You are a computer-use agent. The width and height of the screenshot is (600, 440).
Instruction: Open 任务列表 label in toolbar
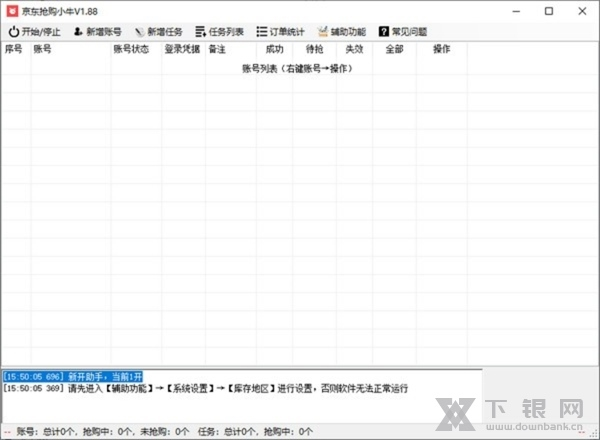click(226, 32)
